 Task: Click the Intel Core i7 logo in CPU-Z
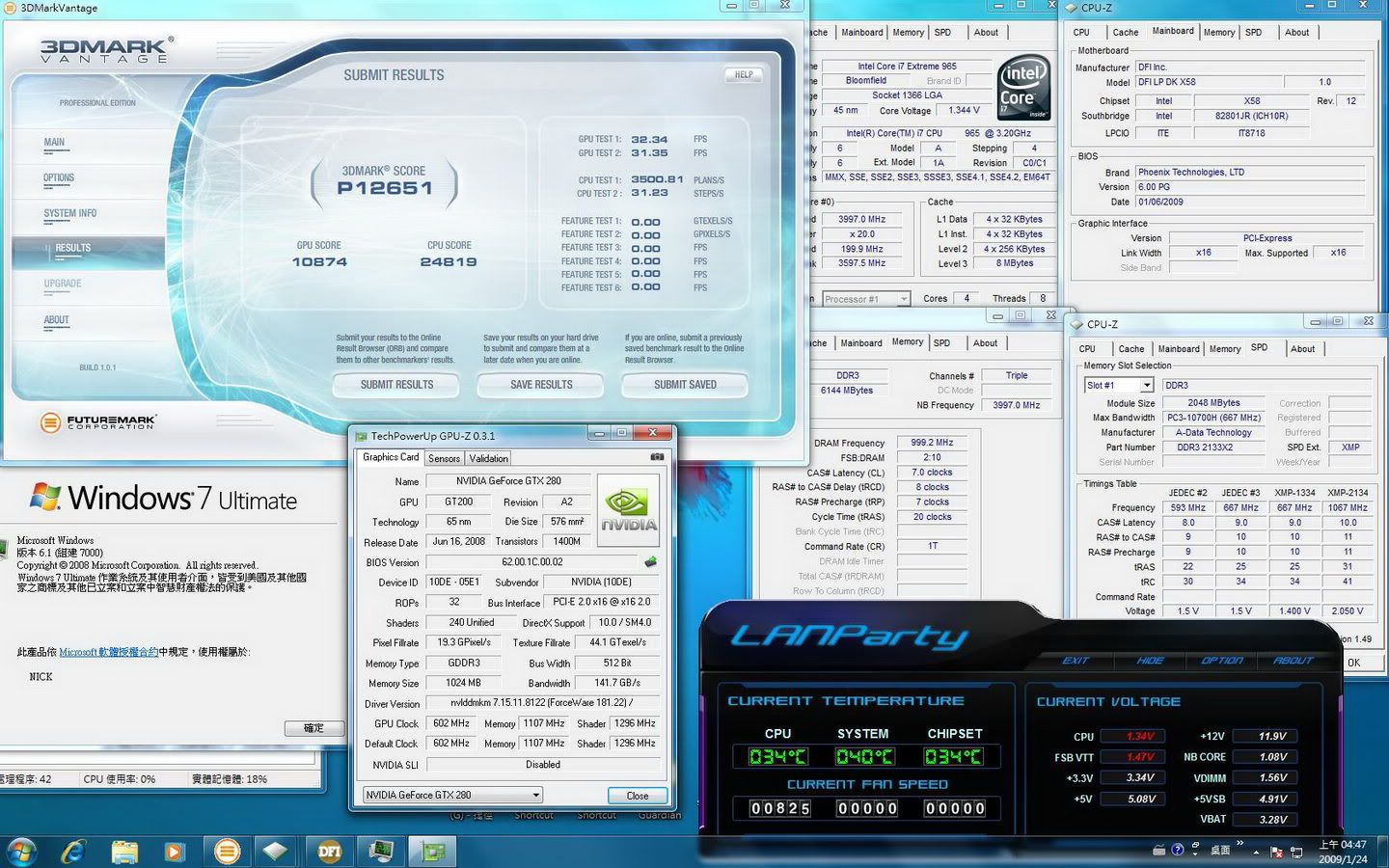point(1022,87)
